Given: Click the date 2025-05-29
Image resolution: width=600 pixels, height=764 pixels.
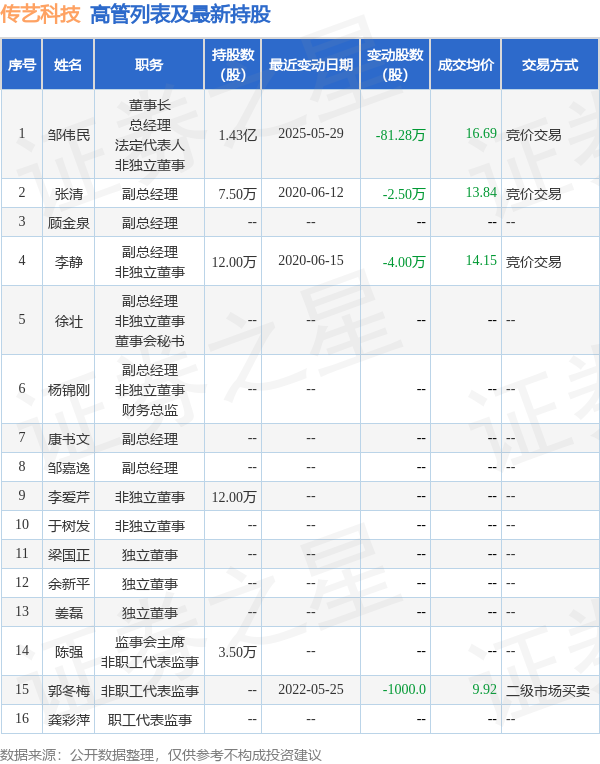Looking at the screenshot, I should coord(311,134).
